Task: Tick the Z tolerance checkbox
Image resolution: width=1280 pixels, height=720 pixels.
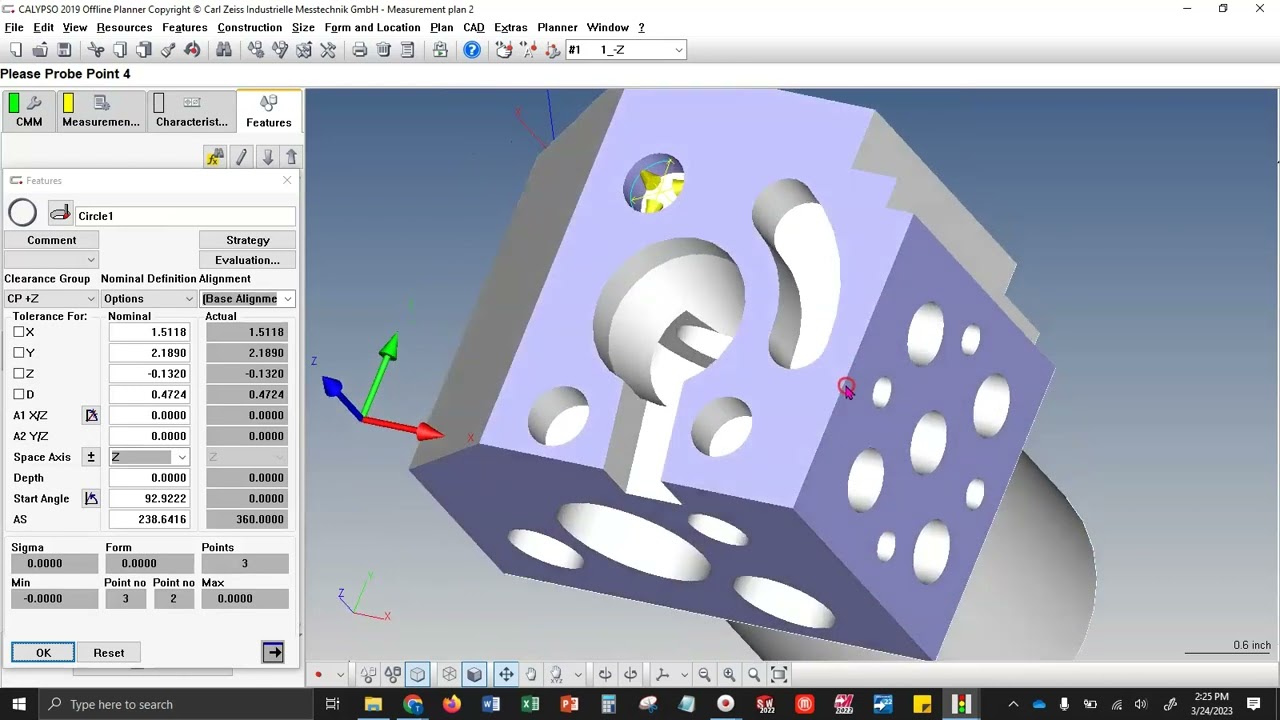Action: [x=19, y=374]
